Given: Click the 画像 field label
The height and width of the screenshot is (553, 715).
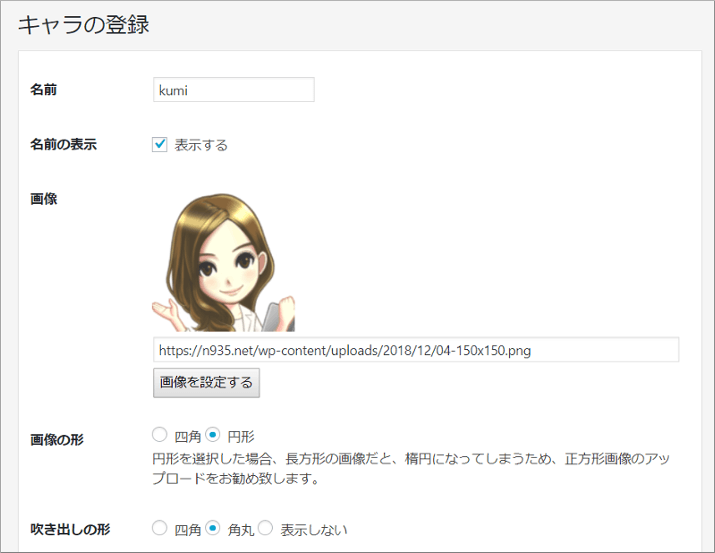Looking at the screenshot, I should pos(44,199).
